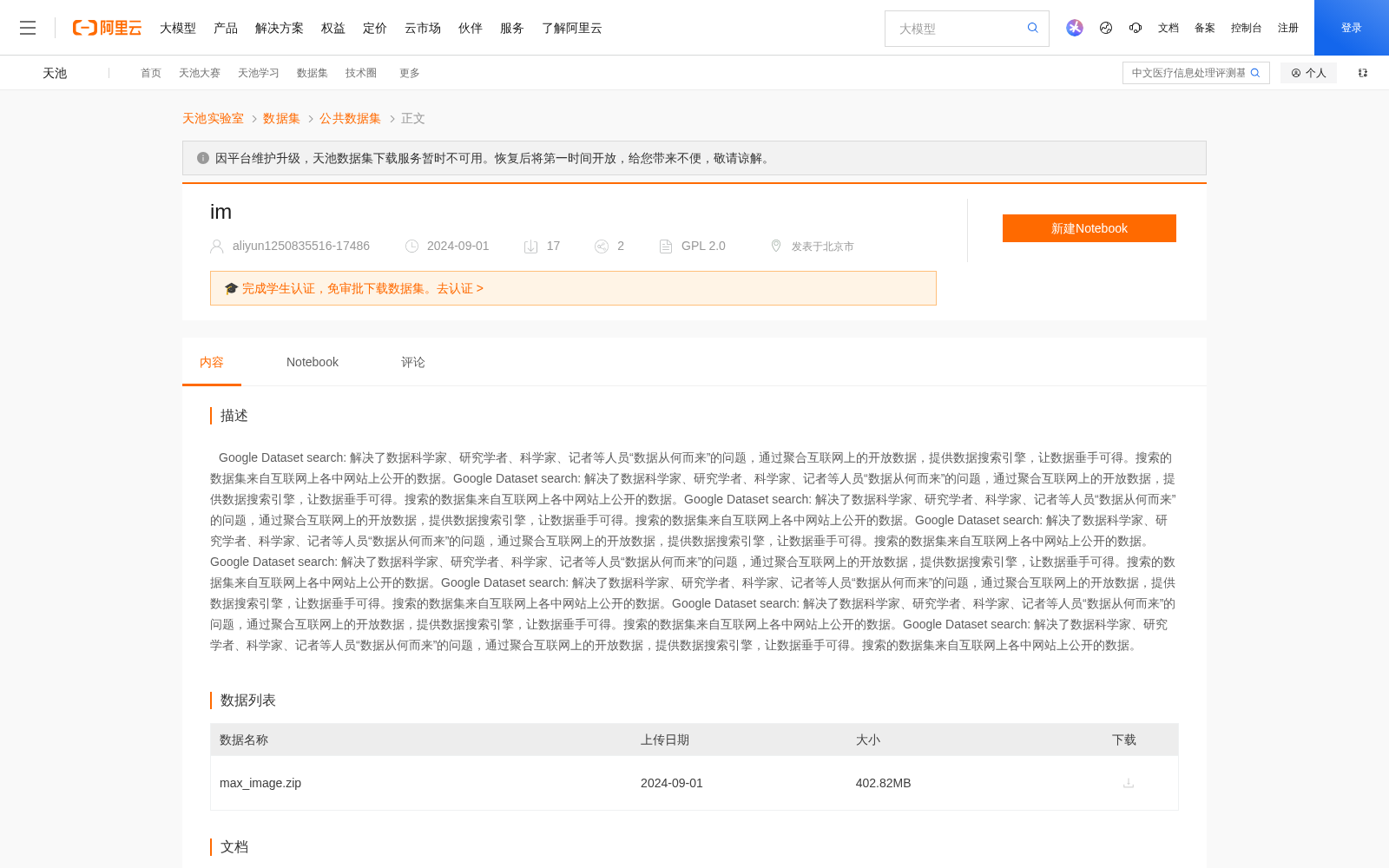Viewport: 1389px width, 868px height.
Task: Open the 解决方案 menu
Action: pos(280,28)
